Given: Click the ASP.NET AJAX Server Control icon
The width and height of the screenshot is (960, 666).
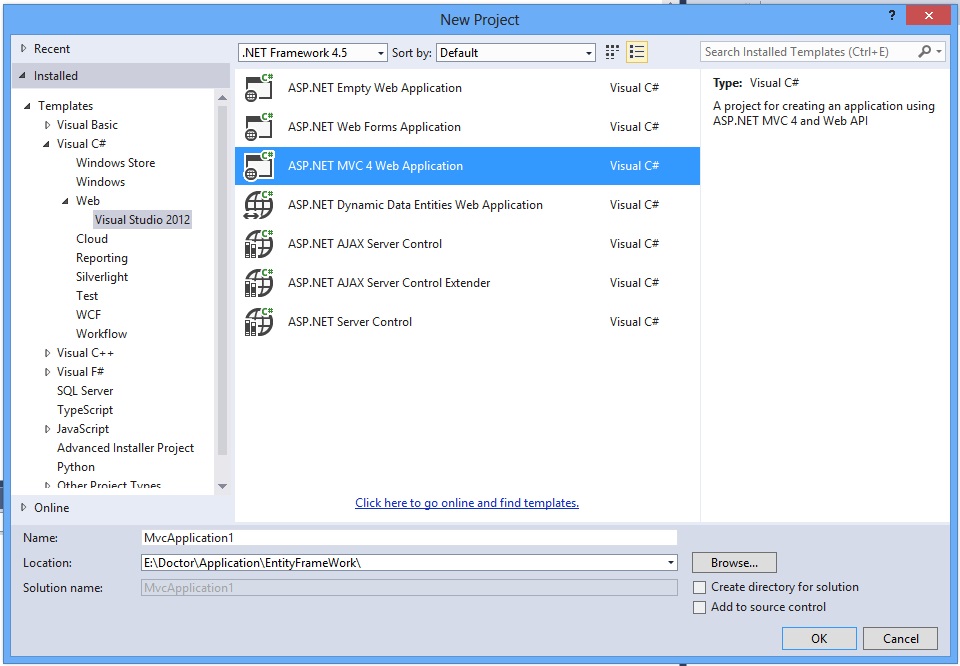Looking at the screenshot, I should click(x=258, y=244).
